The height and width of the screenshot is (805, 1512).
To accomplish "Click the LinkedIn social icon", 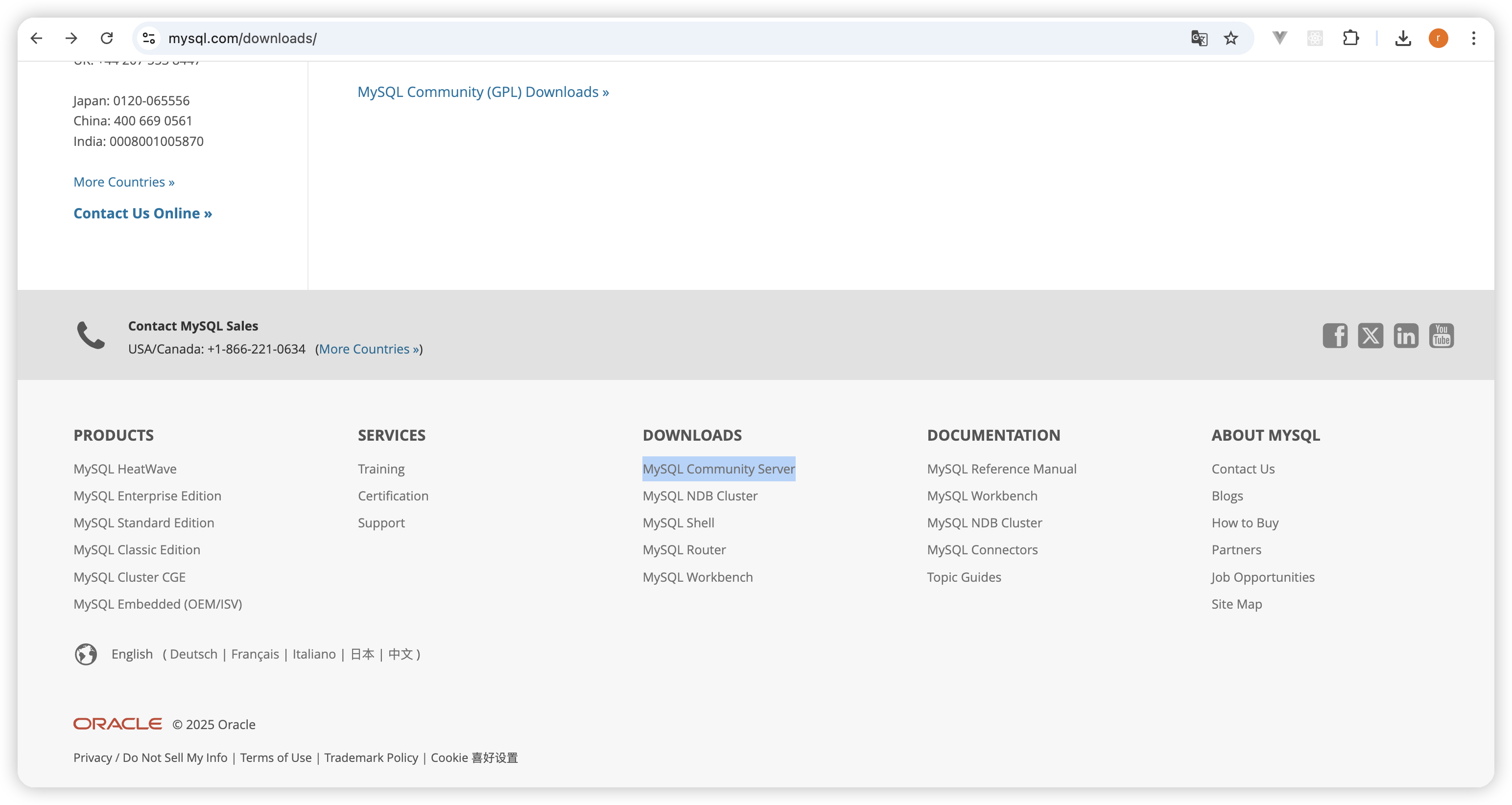I will 1406,336.
